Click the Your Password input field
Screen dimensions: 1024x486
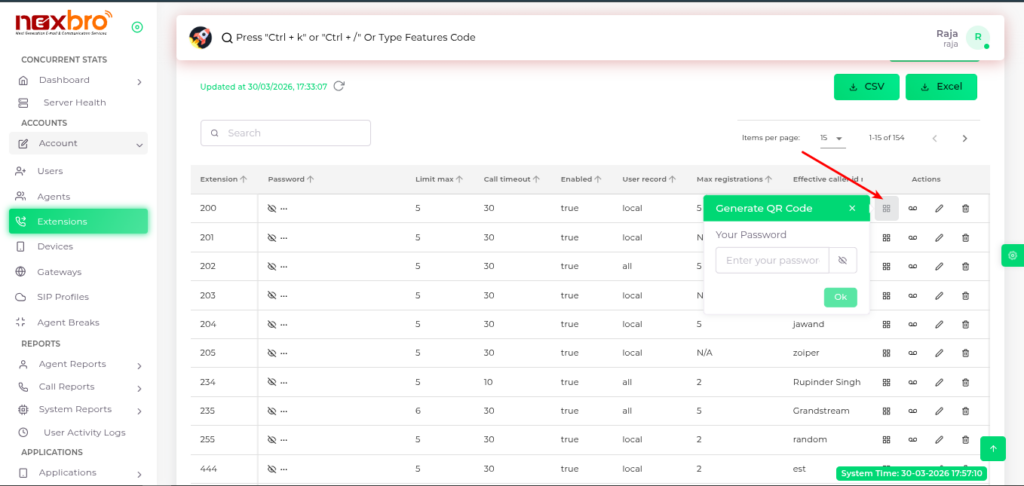click(773, 261)
